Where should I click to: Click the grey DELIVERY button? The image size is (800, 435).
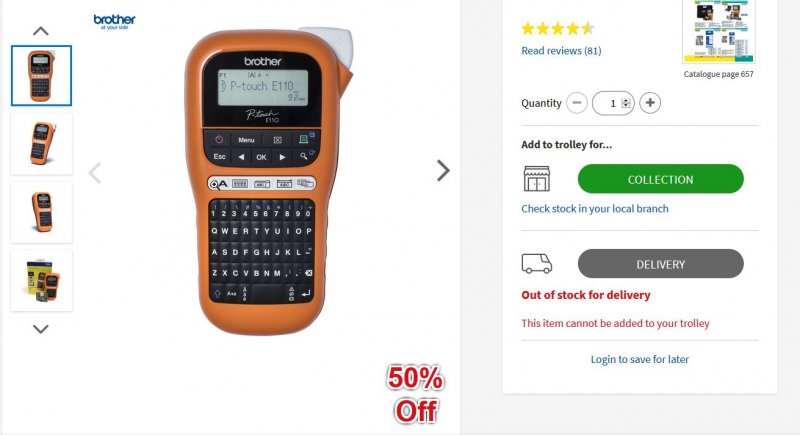coord(661,264)
